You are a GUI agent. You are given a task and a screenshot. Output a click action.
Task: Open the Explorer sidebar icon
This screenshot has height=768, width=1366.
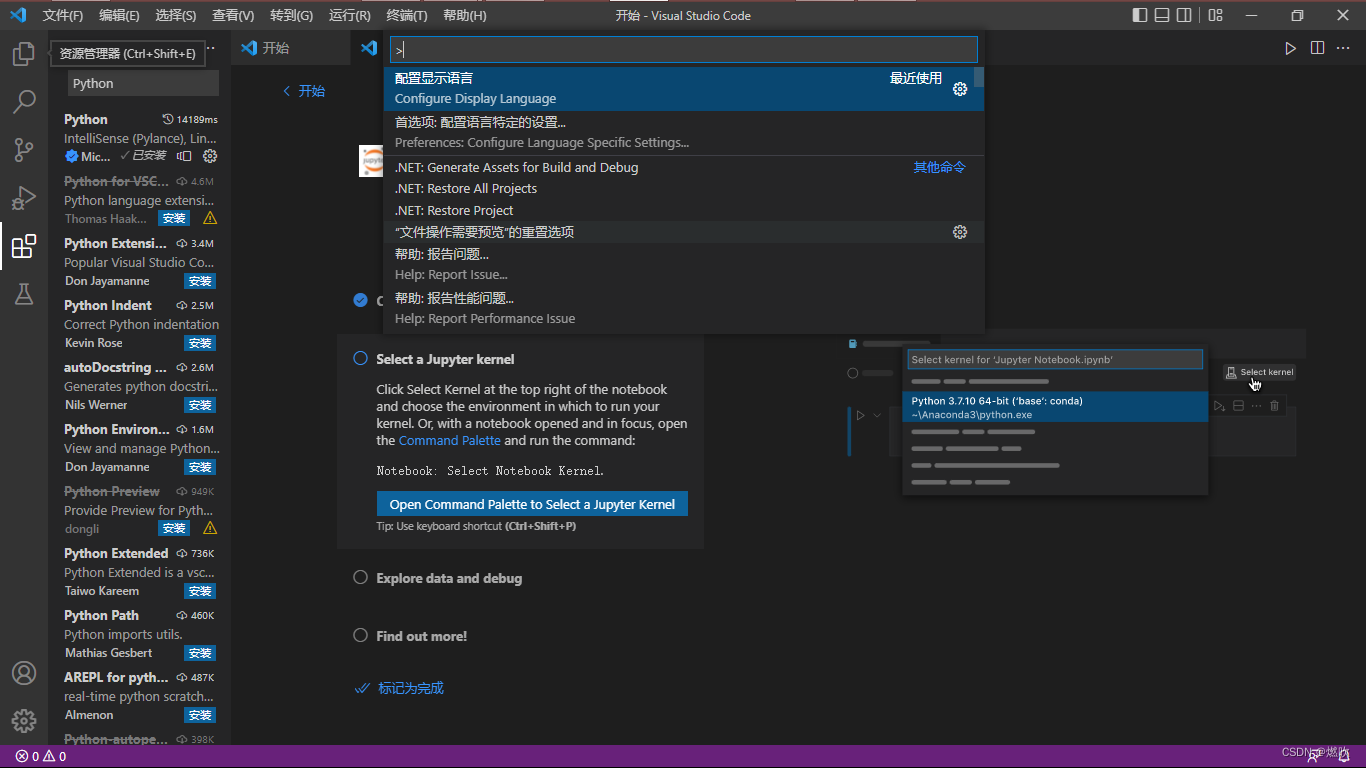23,54
